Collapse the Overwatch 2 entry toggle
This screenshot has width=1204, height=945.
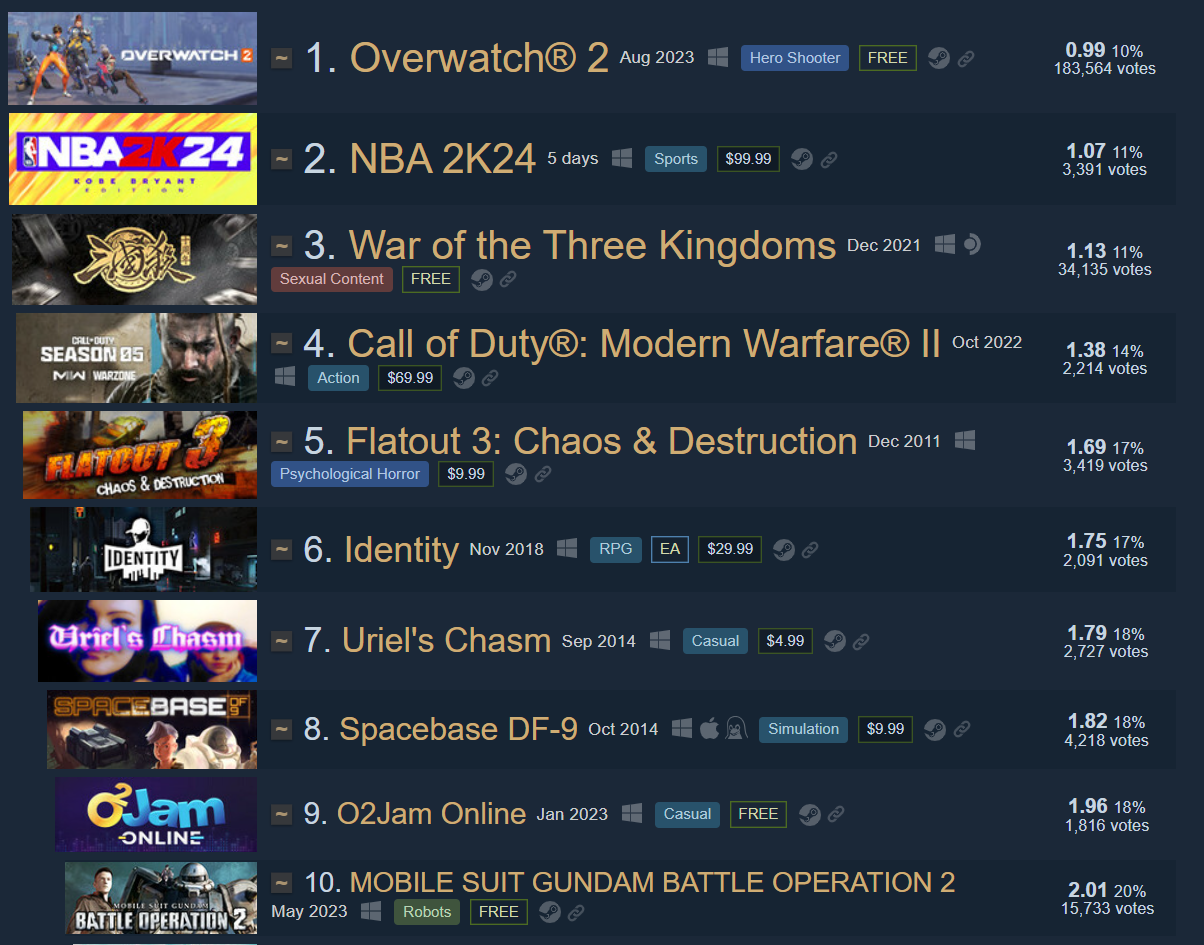(282, 59)
